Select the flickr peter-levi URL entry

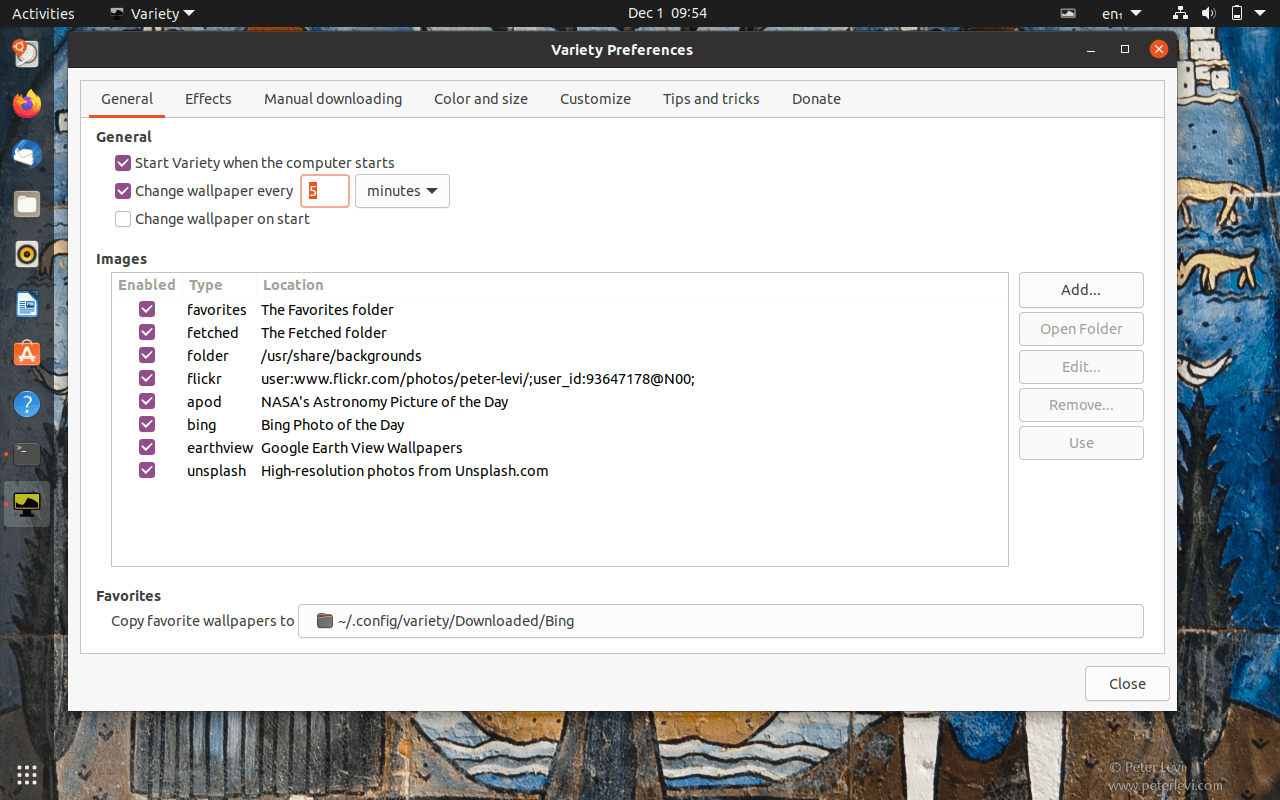[478, 379]
